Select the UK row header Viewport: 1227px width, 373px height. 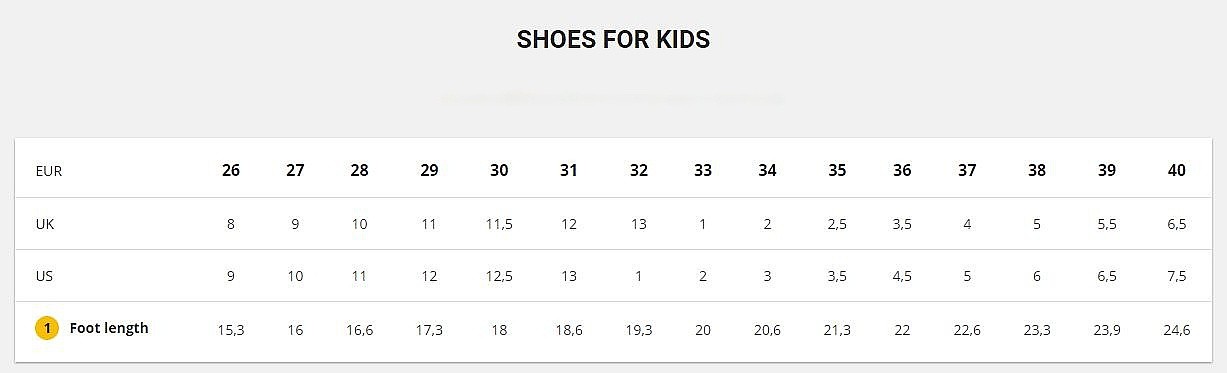point(45,224)
